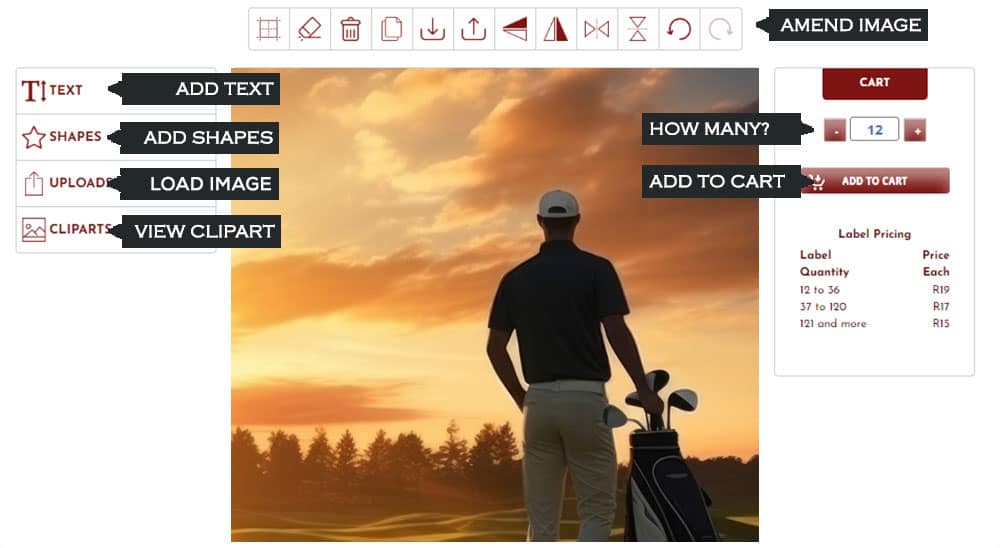This screenshot has height=548, width=1000.
Task: Flip horizontally with the side-by-side triangles icon
Action: coord(555,29)
